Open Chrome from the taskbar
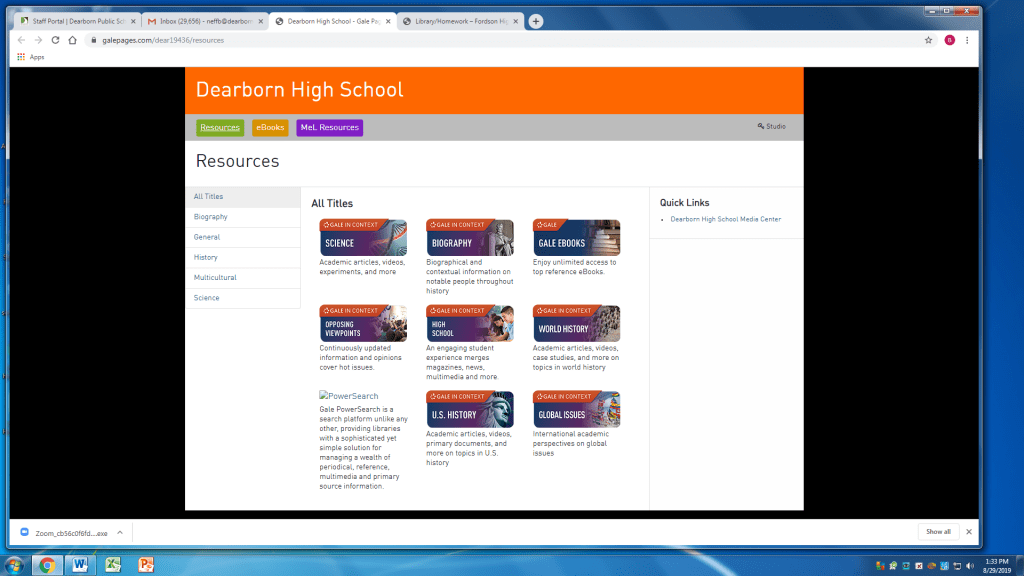The height and width of the screenshot is (576, 1024). 46,565
